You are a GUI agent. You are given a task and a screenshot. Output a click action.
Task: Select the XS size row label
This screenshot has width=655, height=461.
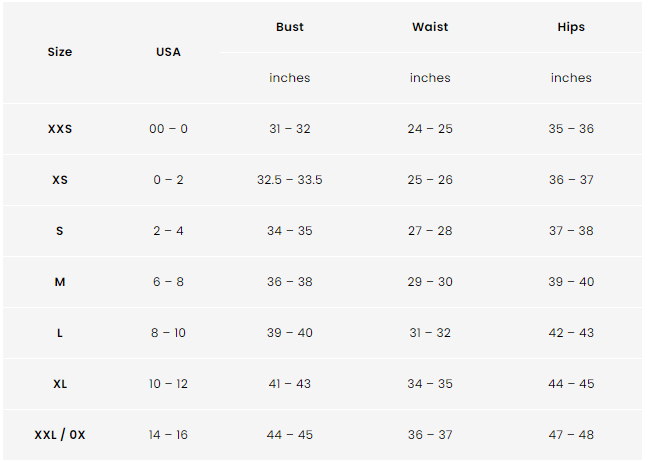click(60, 180)
